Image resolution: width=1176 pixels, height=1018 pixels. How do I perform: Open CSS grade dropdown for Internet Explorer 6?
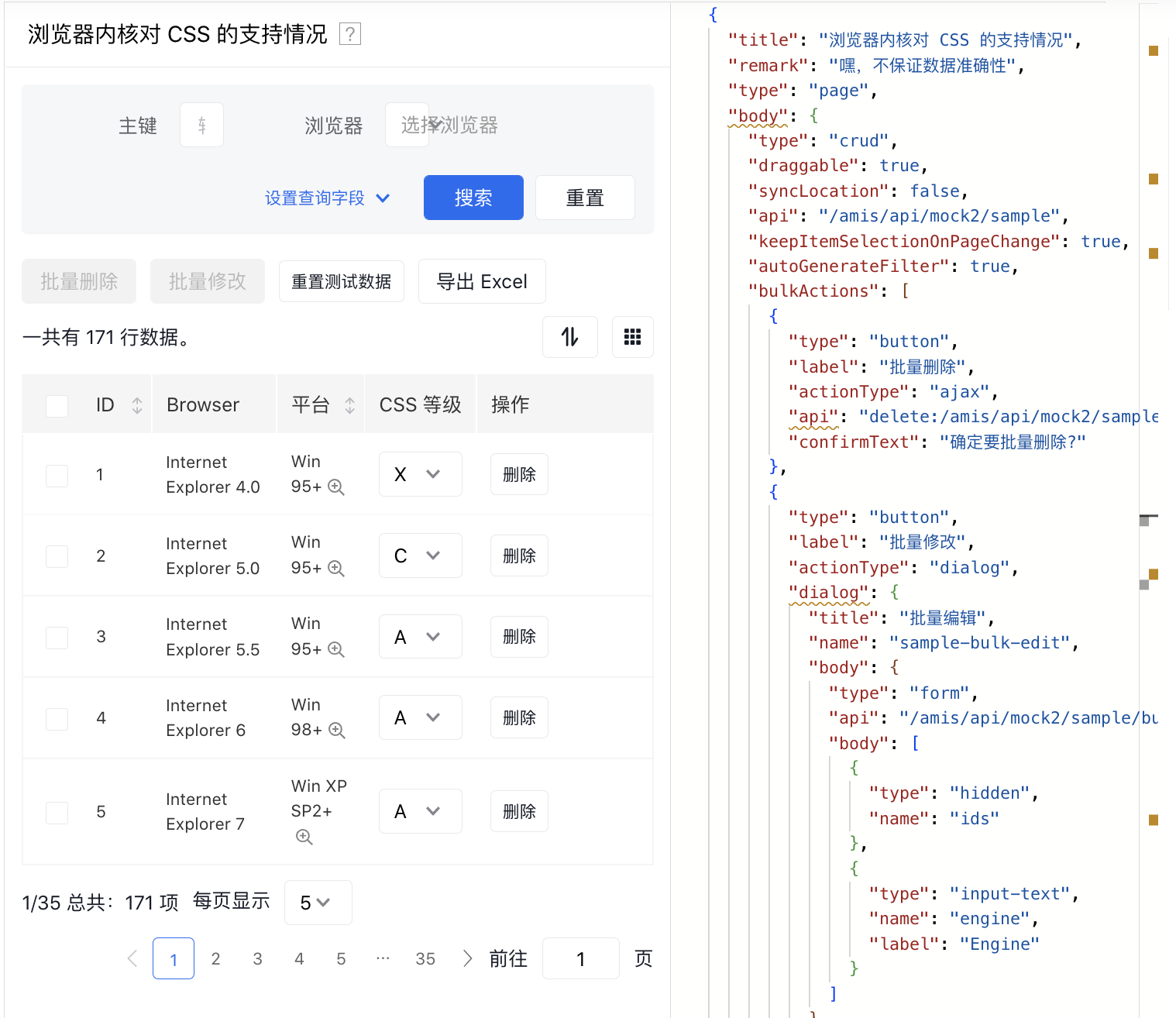[x=421, y=717]
